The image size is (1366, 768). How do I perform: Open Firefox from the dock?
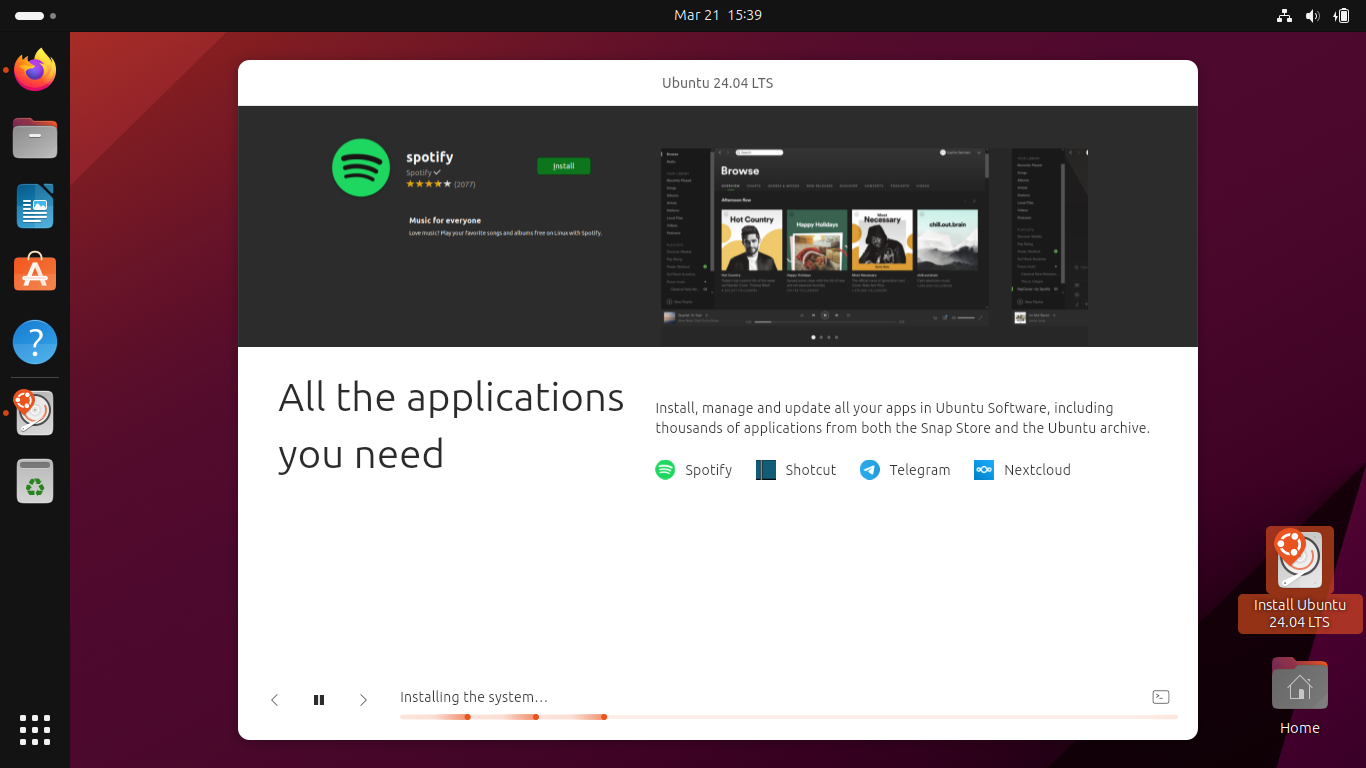pos(34,70)
